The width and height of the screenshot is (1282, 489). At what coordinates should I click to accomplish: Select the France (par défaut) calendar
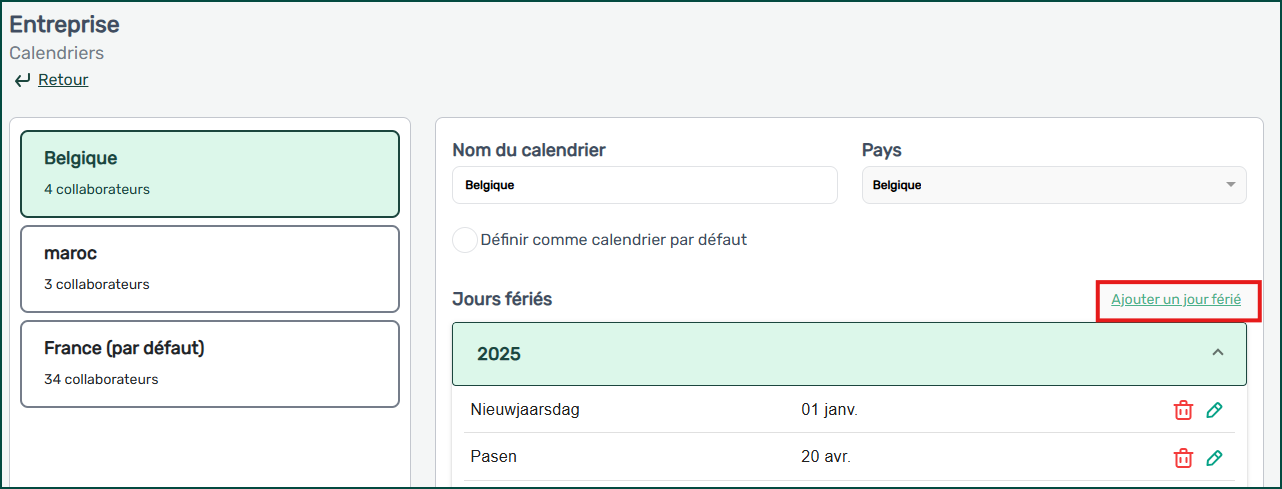coord(210,364)
